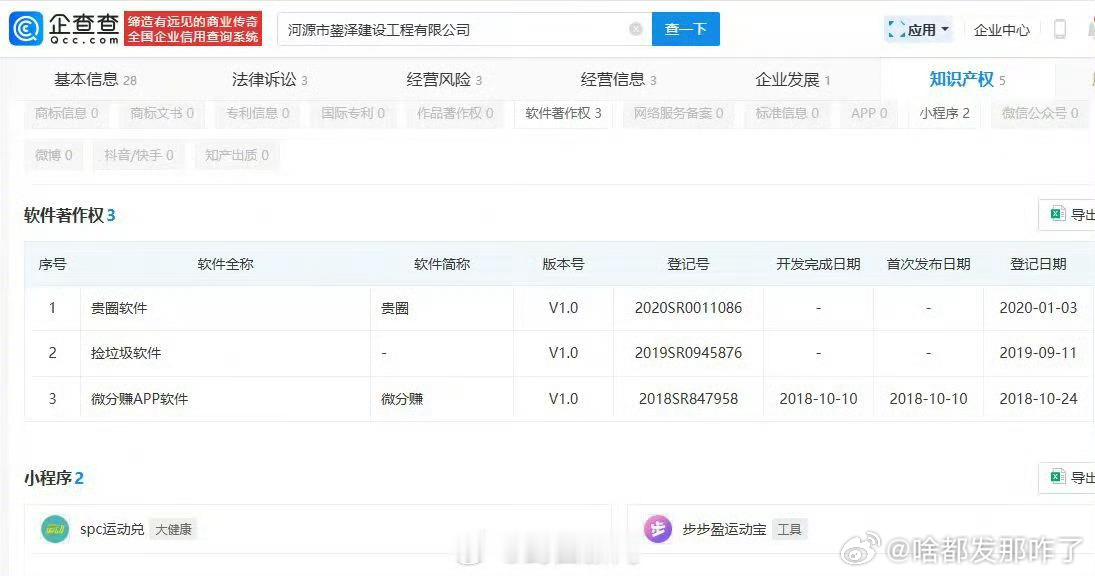Click the 软件全称 column header
The image size is (1095, 576).
point(225,264)
